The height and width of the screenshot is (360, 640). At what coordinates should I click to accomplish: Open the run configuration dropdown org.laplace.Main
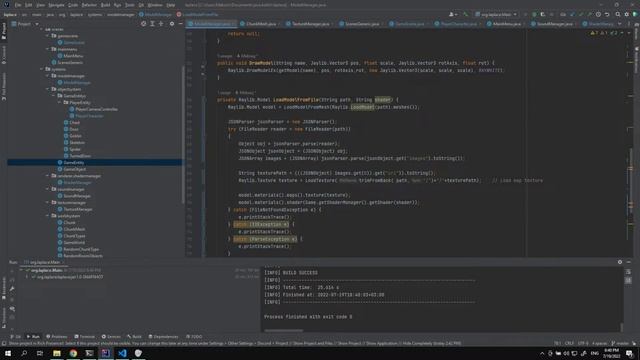tap(496, 14)
